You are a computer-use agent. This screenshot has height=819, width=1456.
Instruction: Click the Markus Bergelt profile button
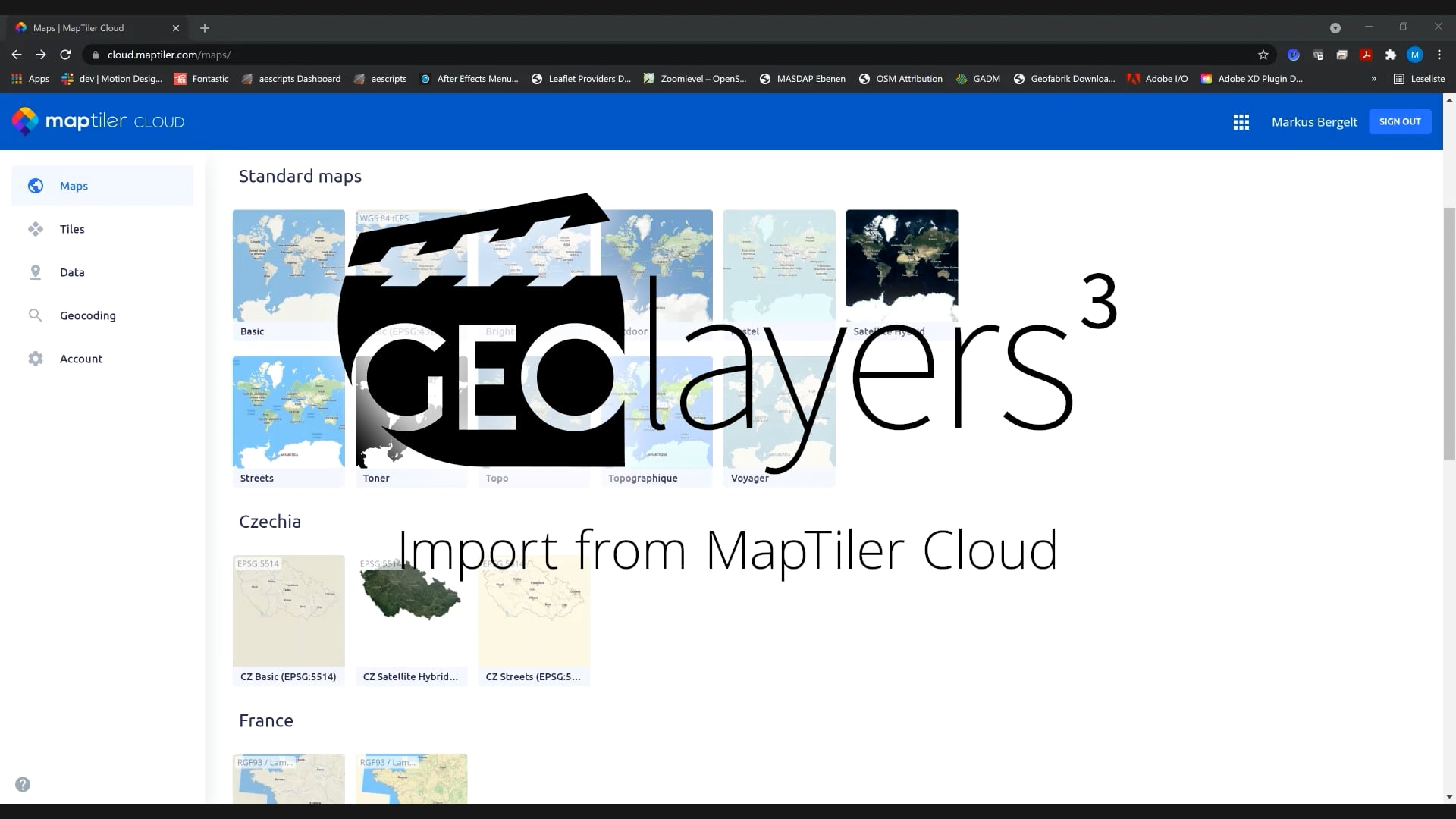coord(1314,121)
